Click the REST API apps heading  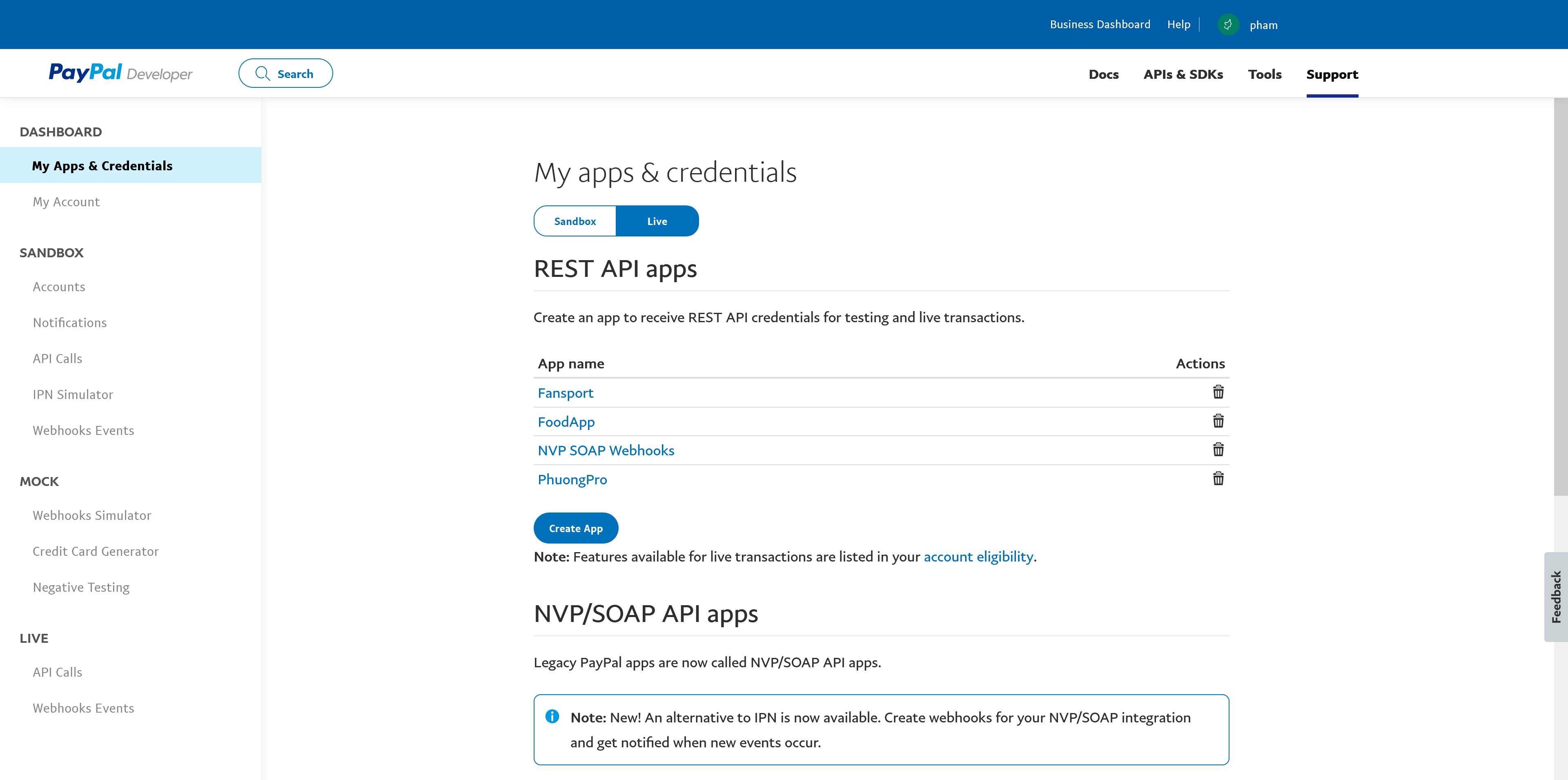pyautogui.click(x=615, y=269)
